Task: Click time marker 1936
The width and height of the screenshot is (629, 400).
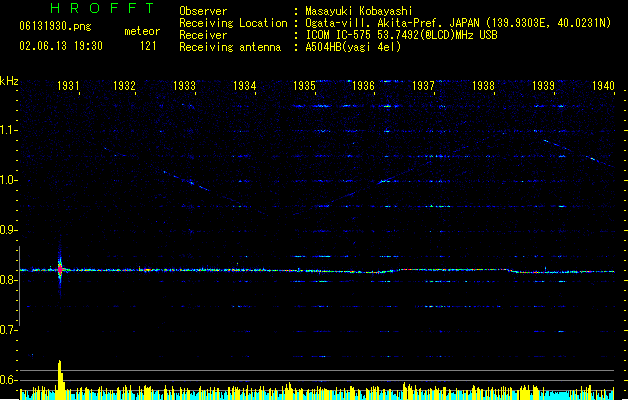Action: [x=363, y=86]
